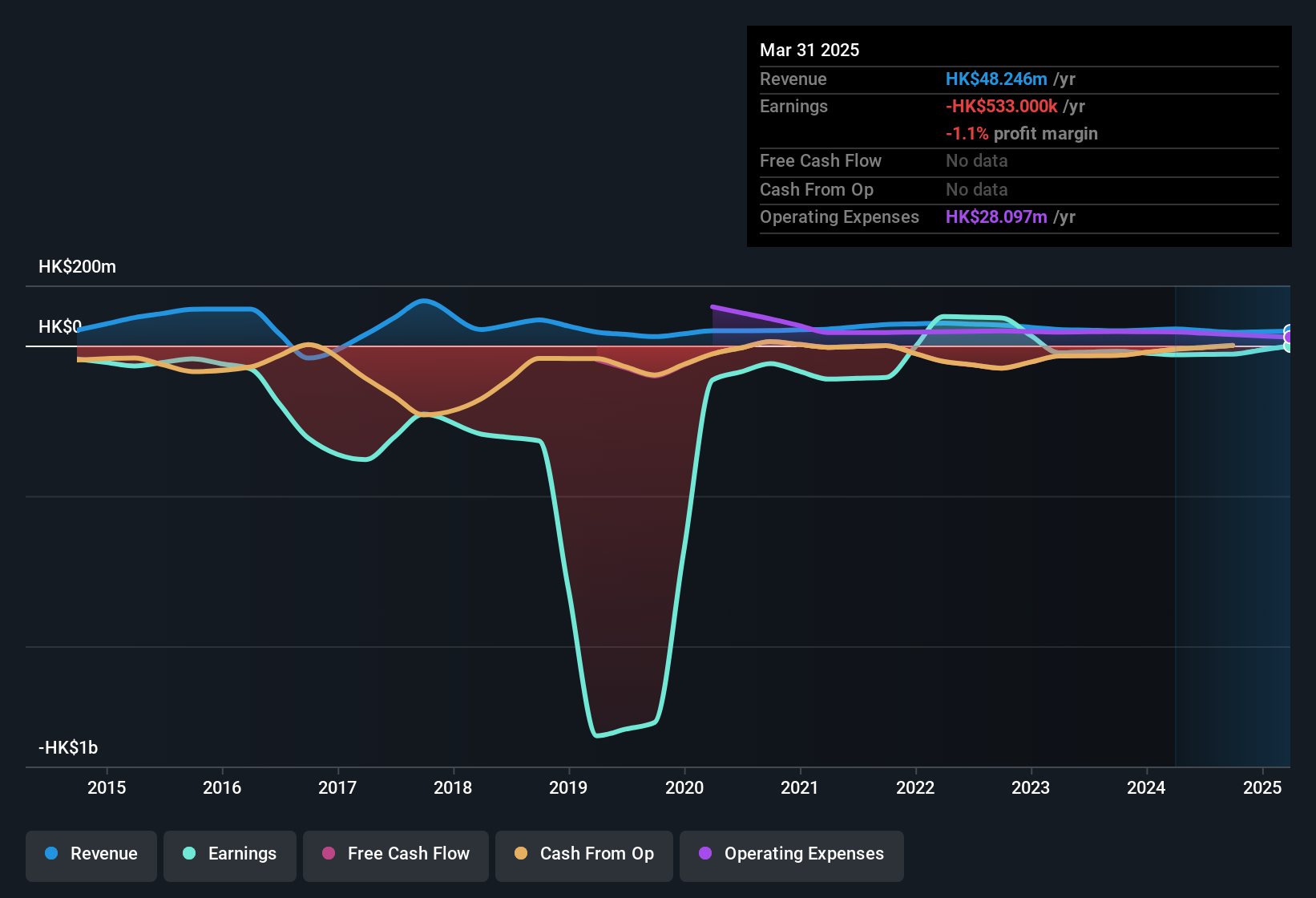1316x898 pixels.
Task: Click the Revenue row label in tooltip
Action: pos(793,79)
